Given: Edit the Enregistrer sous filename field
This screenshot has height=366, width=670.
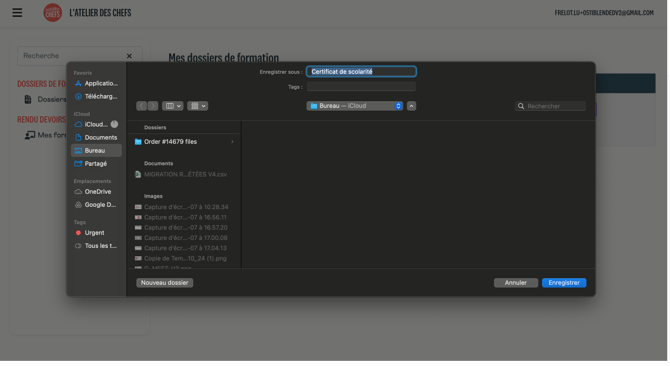Looking at the screenshot, I should tap(362, 72).
